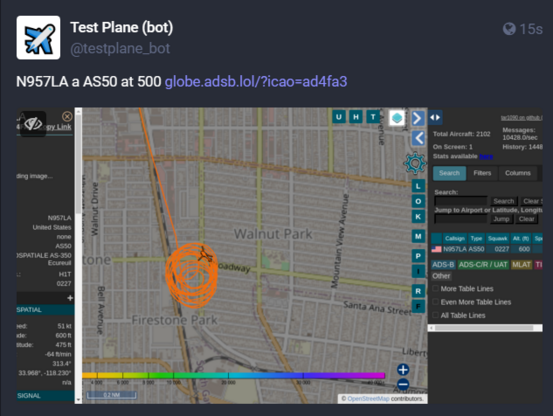
Task: Switch to the Filters tab
Action: point(482,173)
